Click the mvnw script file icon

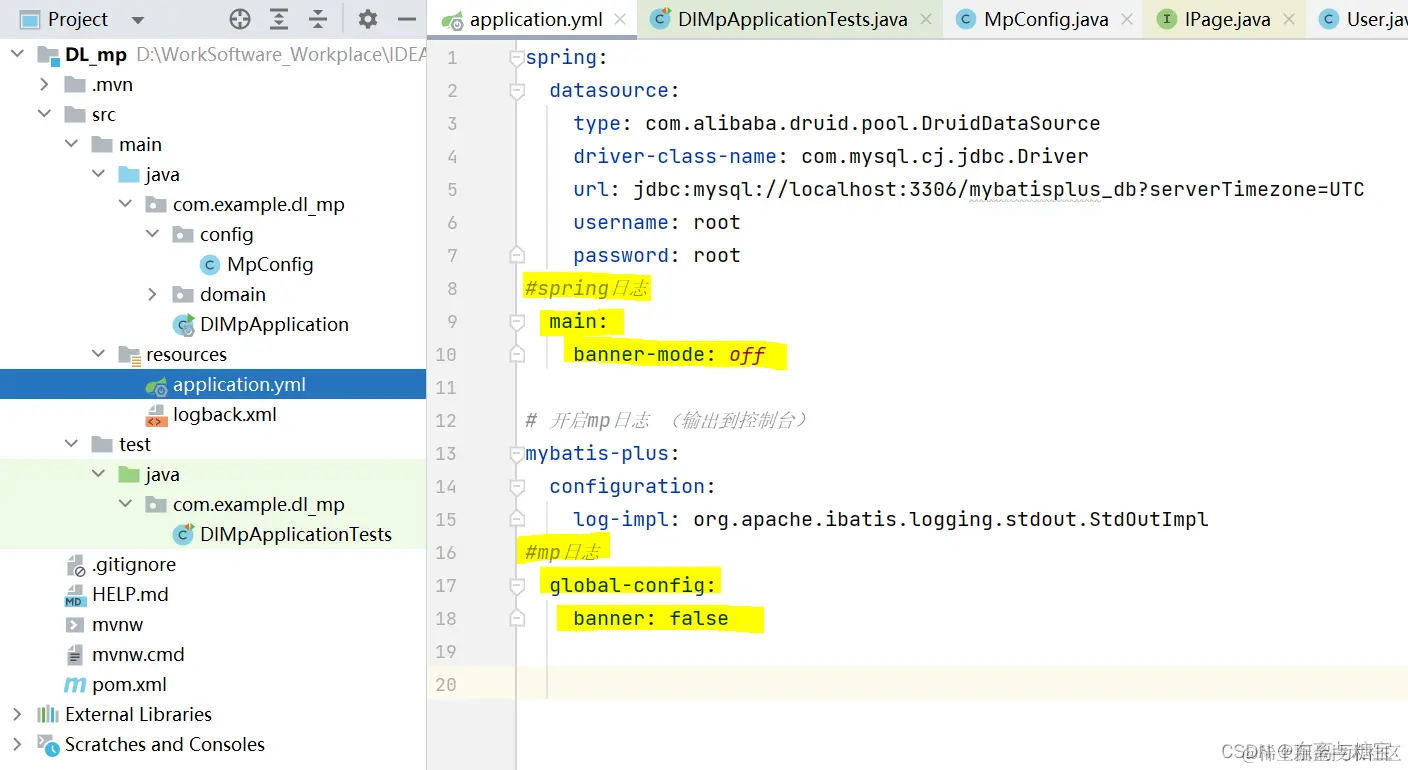[x=75, y=625]
